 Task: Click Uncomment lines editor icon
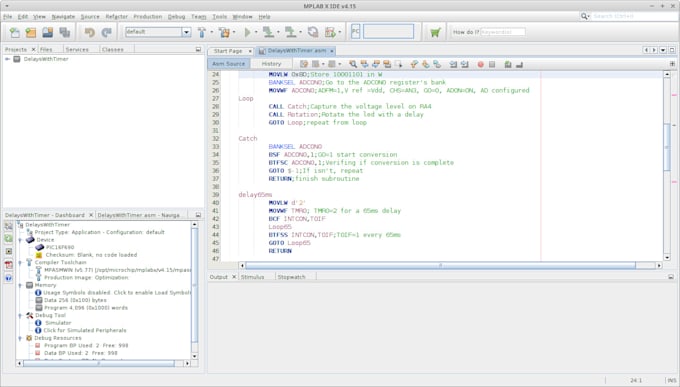tap(519, 64)
